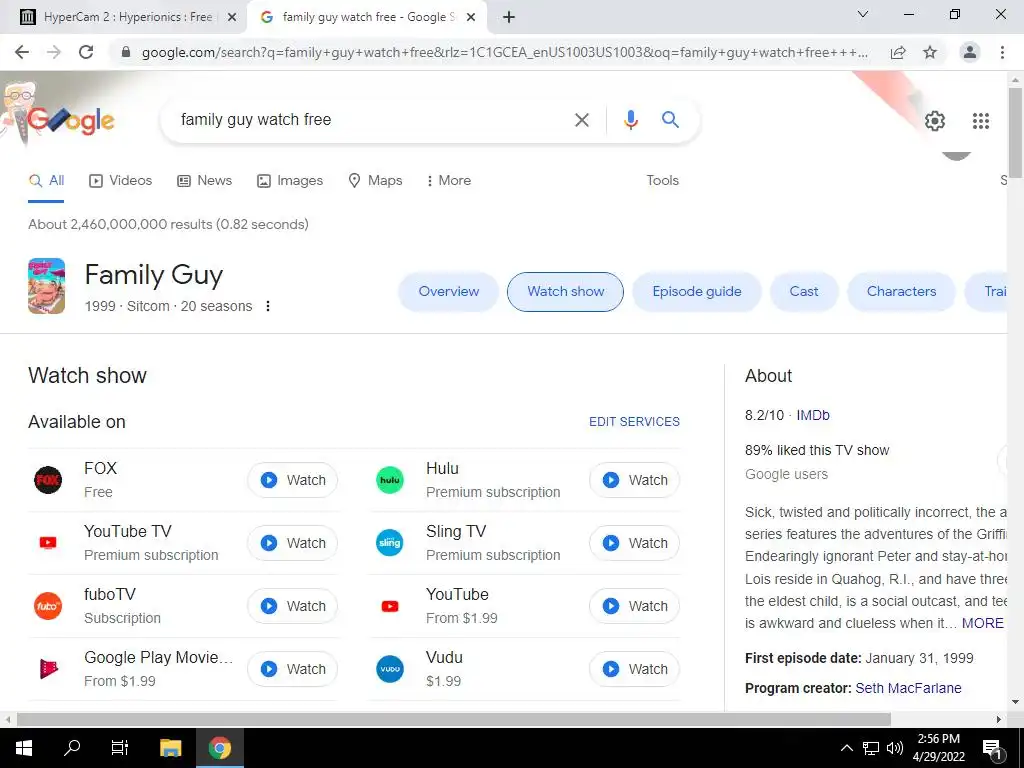Switch to Videos search results
The image size is (1024, 768).
[120, 180]
